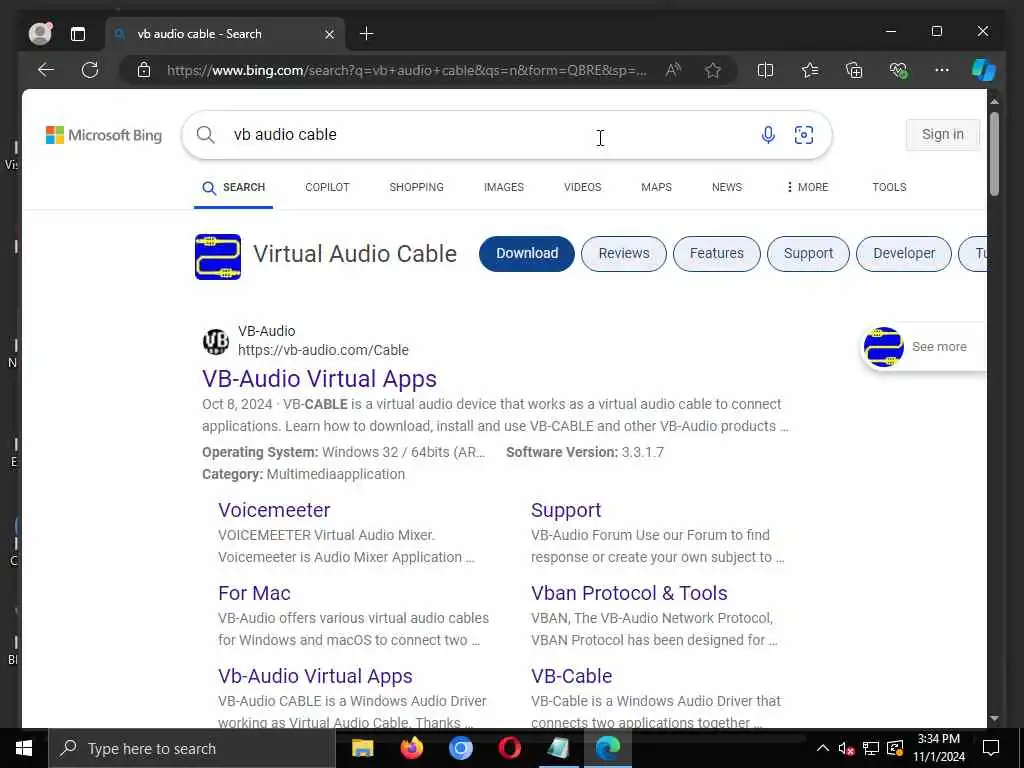Click the Support pill button
The image size is (1024, 768).
pos(808,253)
